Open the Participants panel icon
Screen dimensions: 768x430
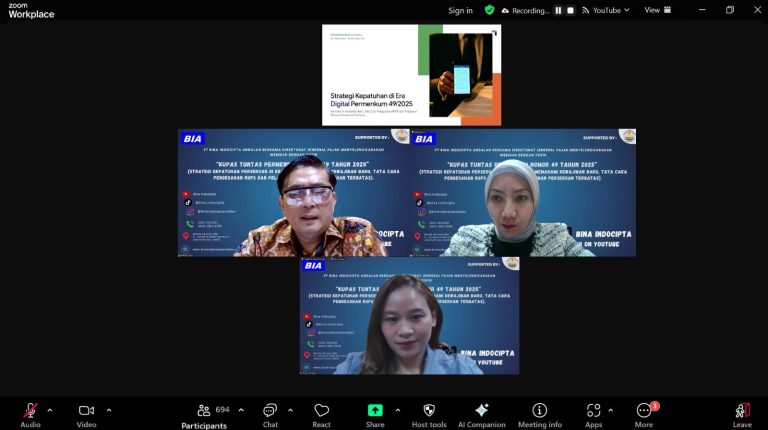point(204,410)
